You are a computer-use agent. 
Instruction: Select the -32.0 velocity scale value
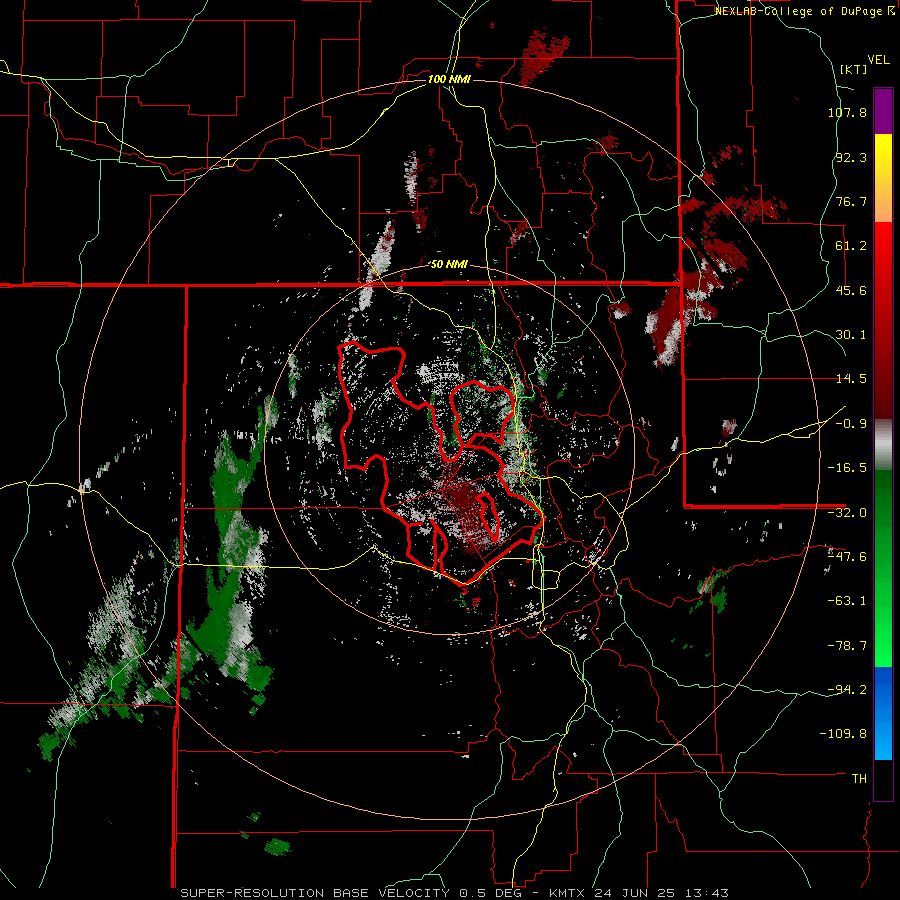(847, 513)
